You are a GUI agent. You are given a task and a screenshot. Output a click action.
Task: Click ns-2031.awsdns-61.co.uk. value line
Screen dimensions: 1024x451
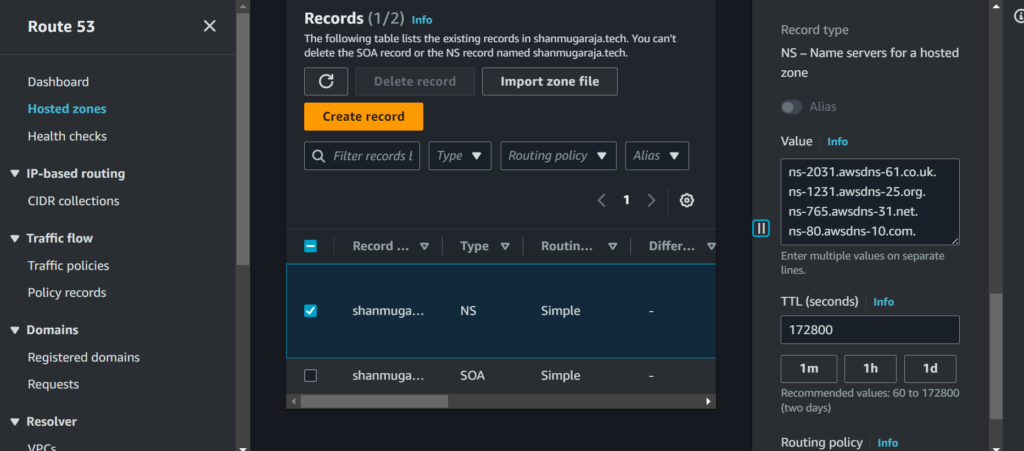863,173
